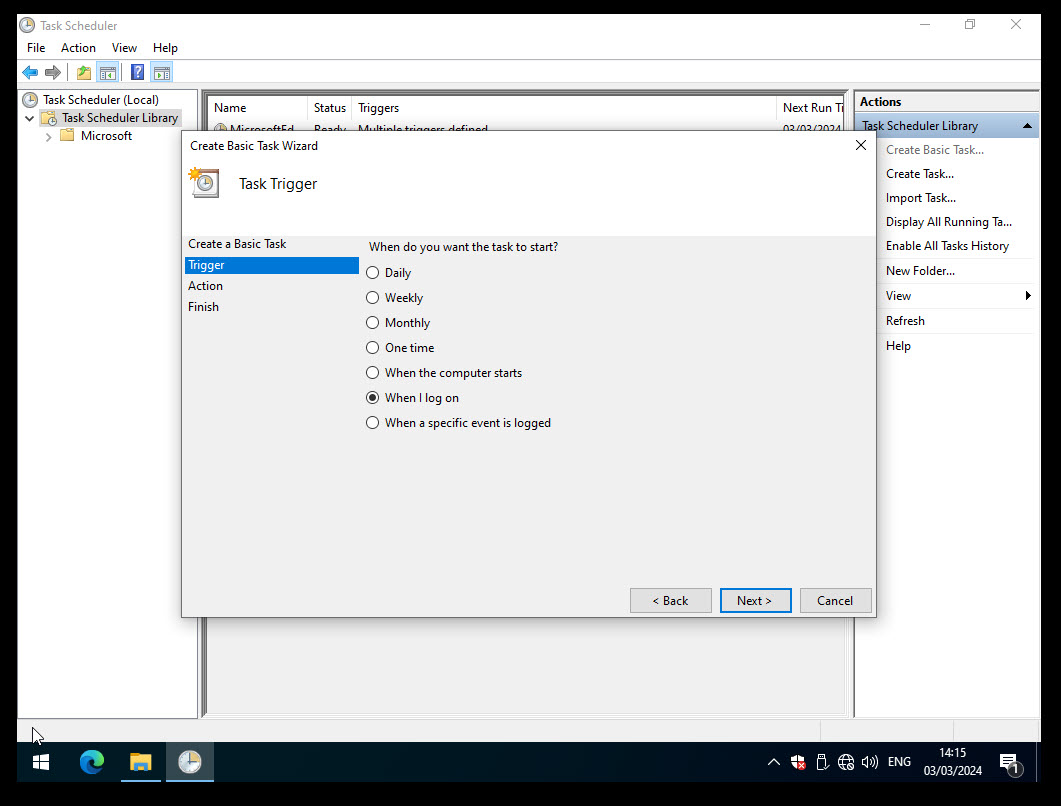The image size is (1061, 806).
Task: Collapse the Task Scheduler Library actions section header
Action: (1028, 125)
